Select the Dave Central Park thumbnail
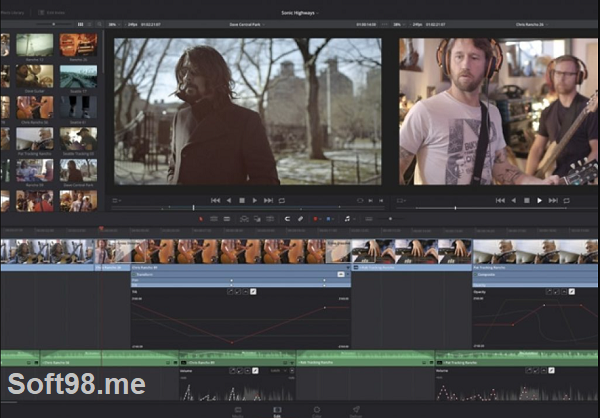This screenshot has height=418, width=600. point(78,170)
